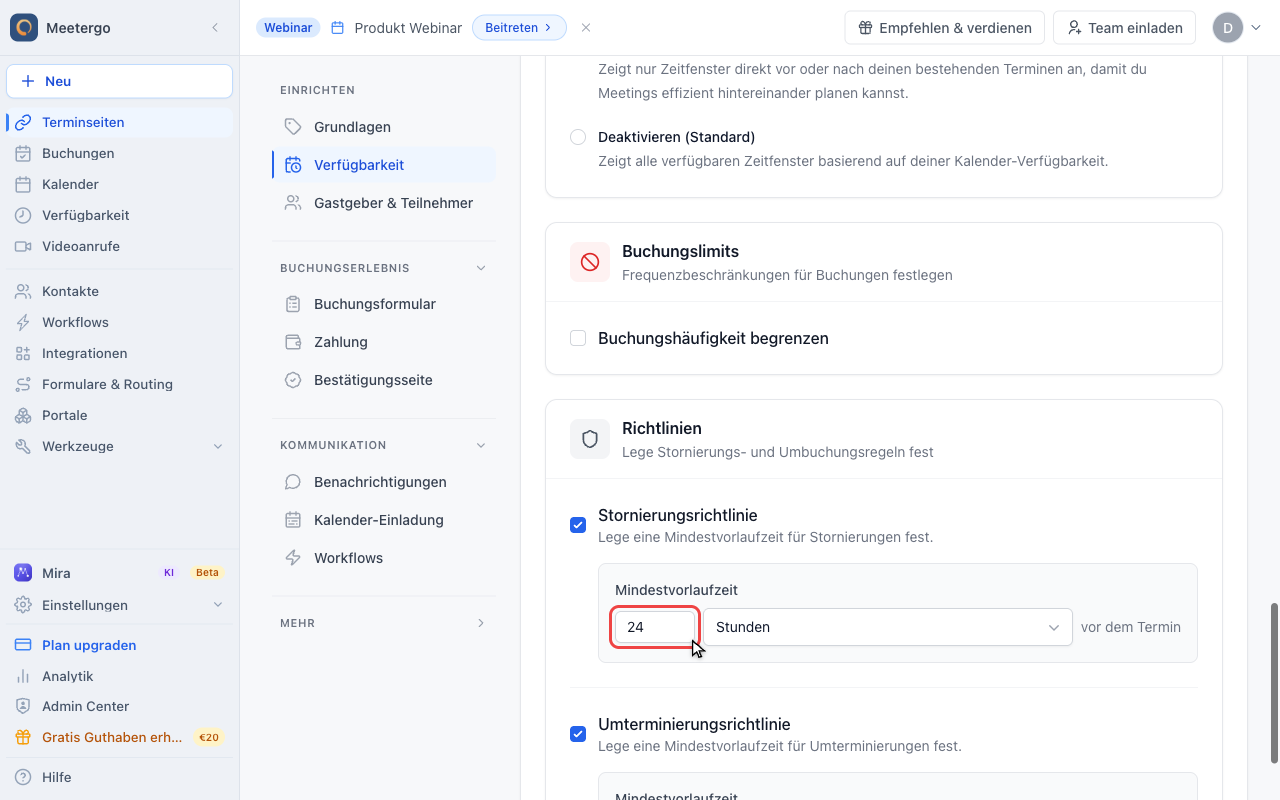This screenshot has height=800, width=1280.
Task: Click the Mindestvorlaufzeit 24 input field
Action: [655, 627]
